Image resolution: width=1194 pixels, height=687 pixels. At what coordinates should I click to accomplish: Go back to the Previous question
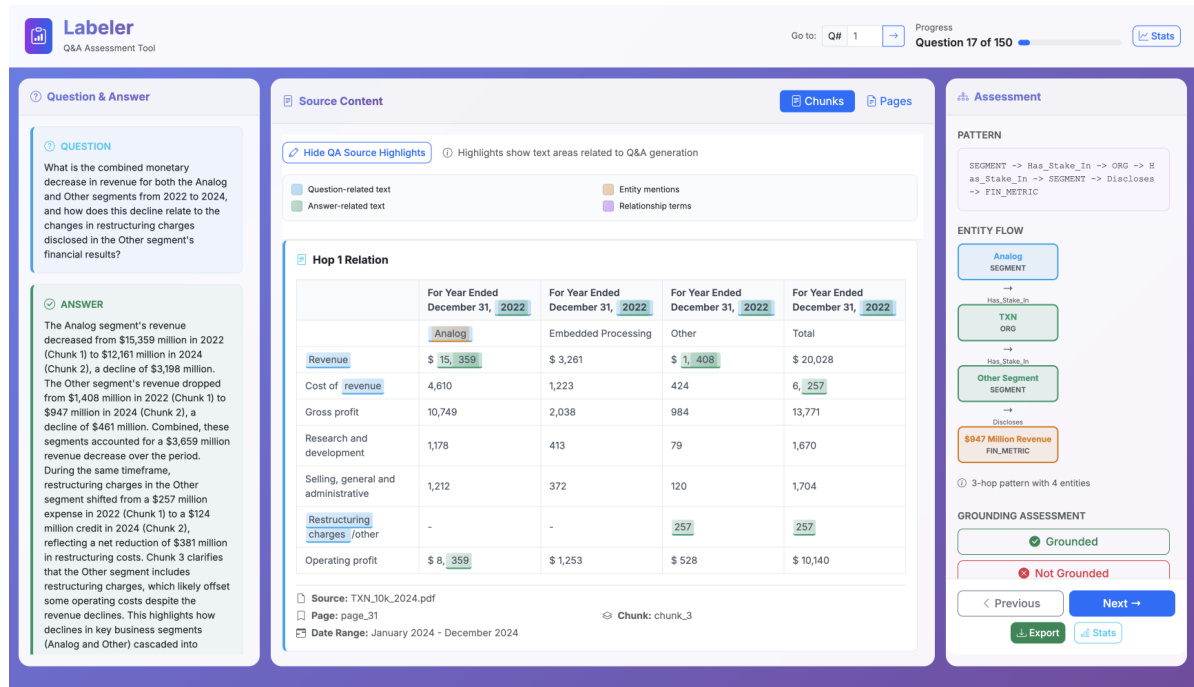pyautogui.click(x=1010, y=603)
